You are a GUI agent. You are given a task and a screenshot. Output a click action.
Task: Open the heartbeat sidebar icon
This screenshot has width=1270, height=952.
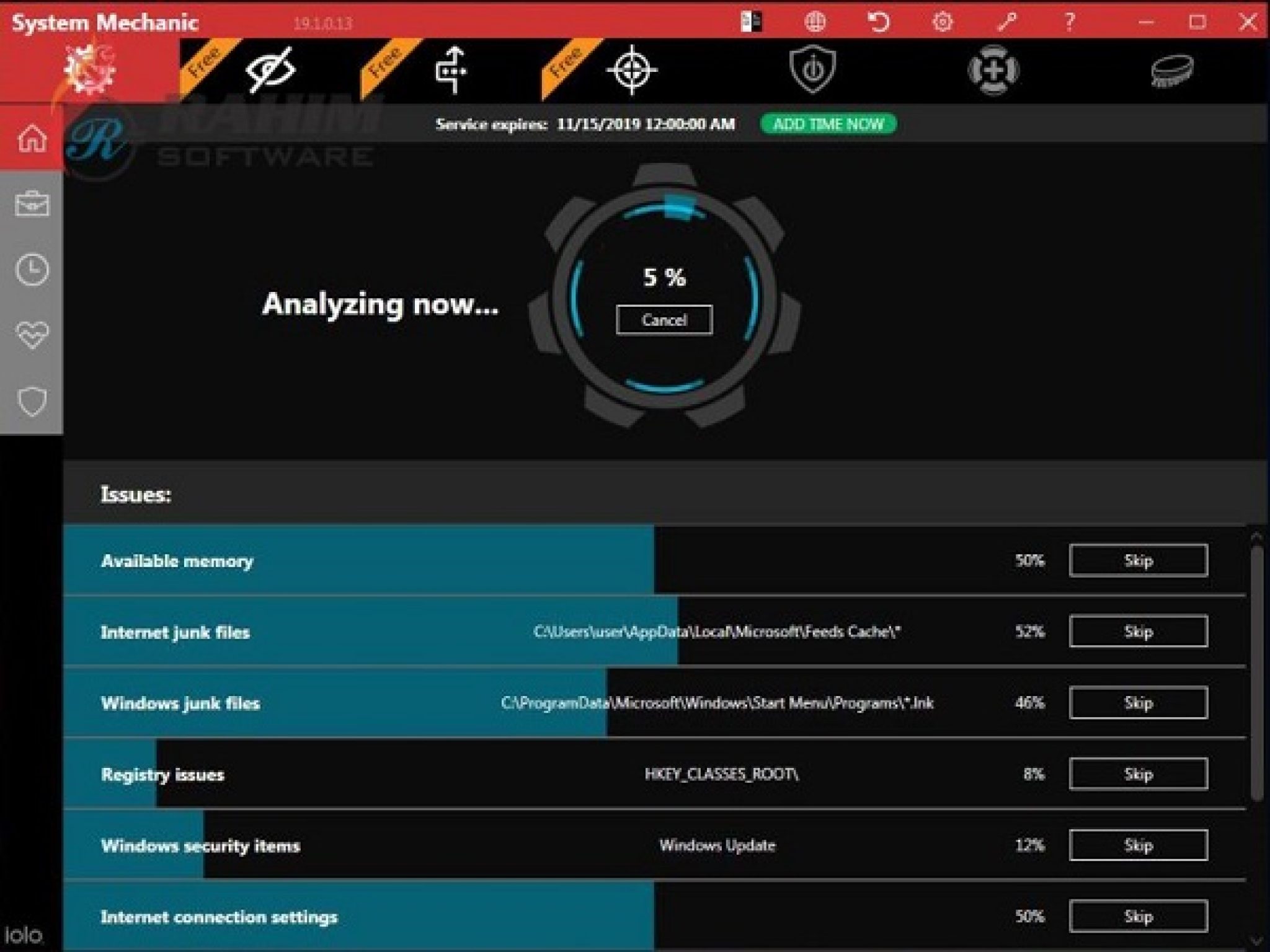click(x=32, y=335)
